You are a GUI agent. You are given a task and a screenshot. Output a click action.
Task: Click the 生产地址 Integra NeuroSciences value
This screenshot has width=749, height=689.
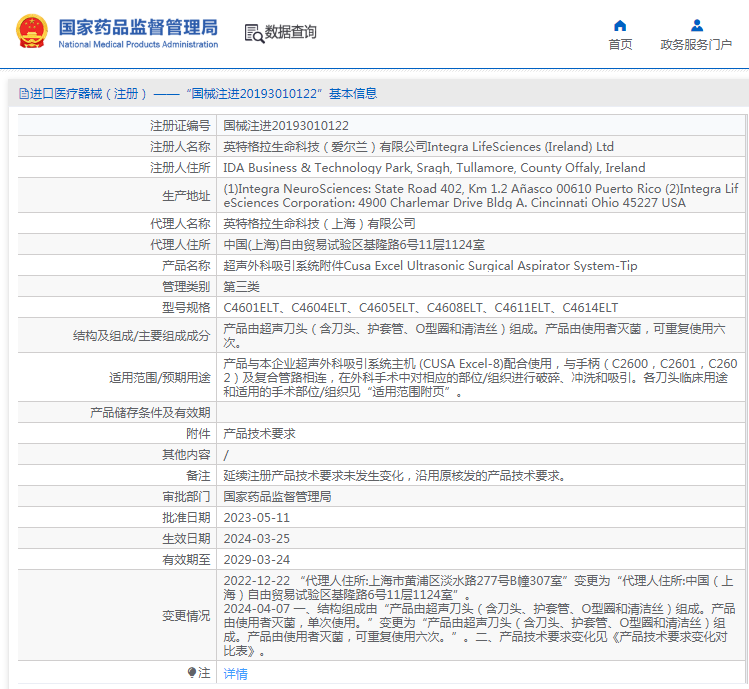(x=481, y=195)
